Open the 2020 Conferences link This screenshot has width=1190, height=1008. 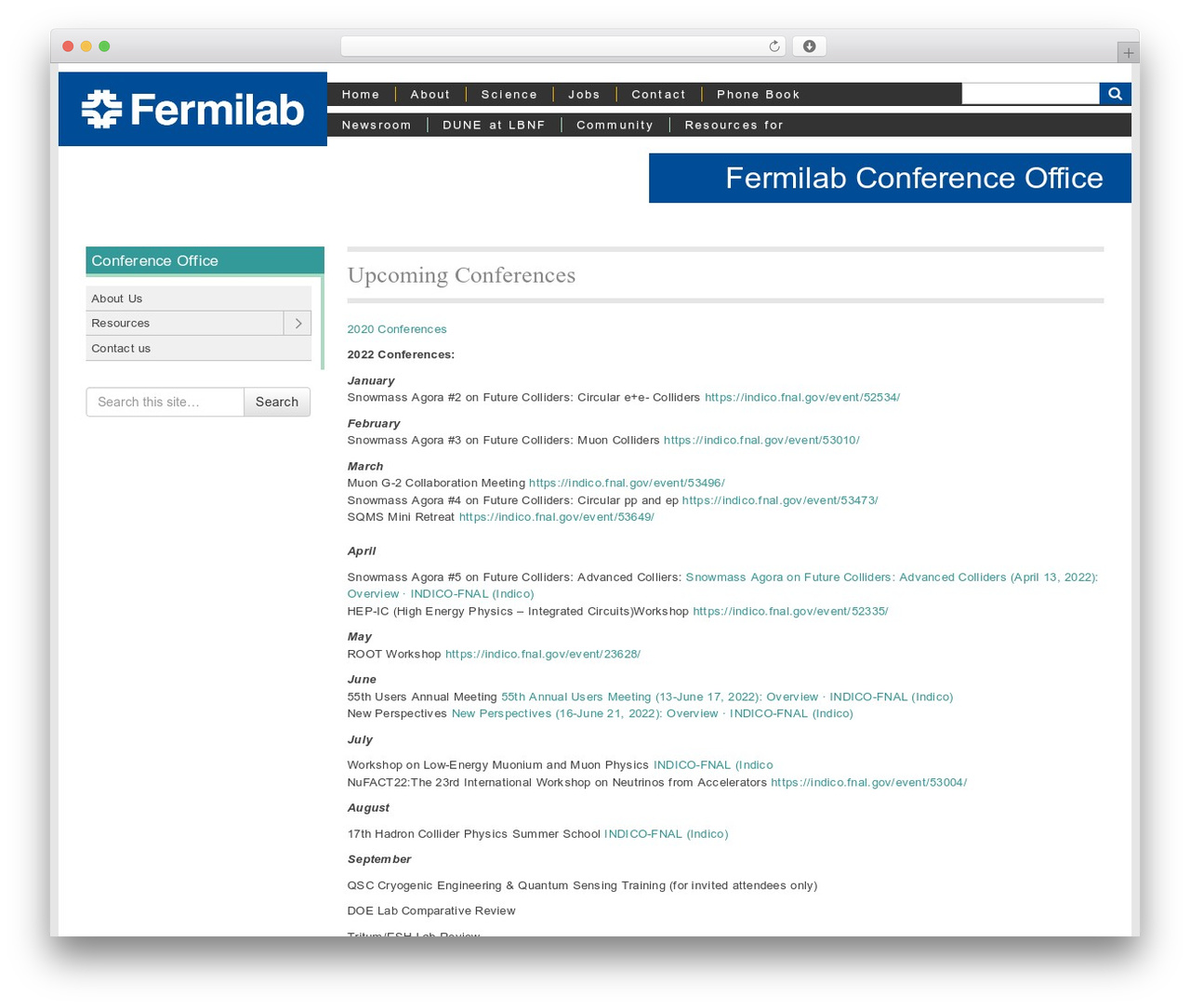[x=397, y=329]
